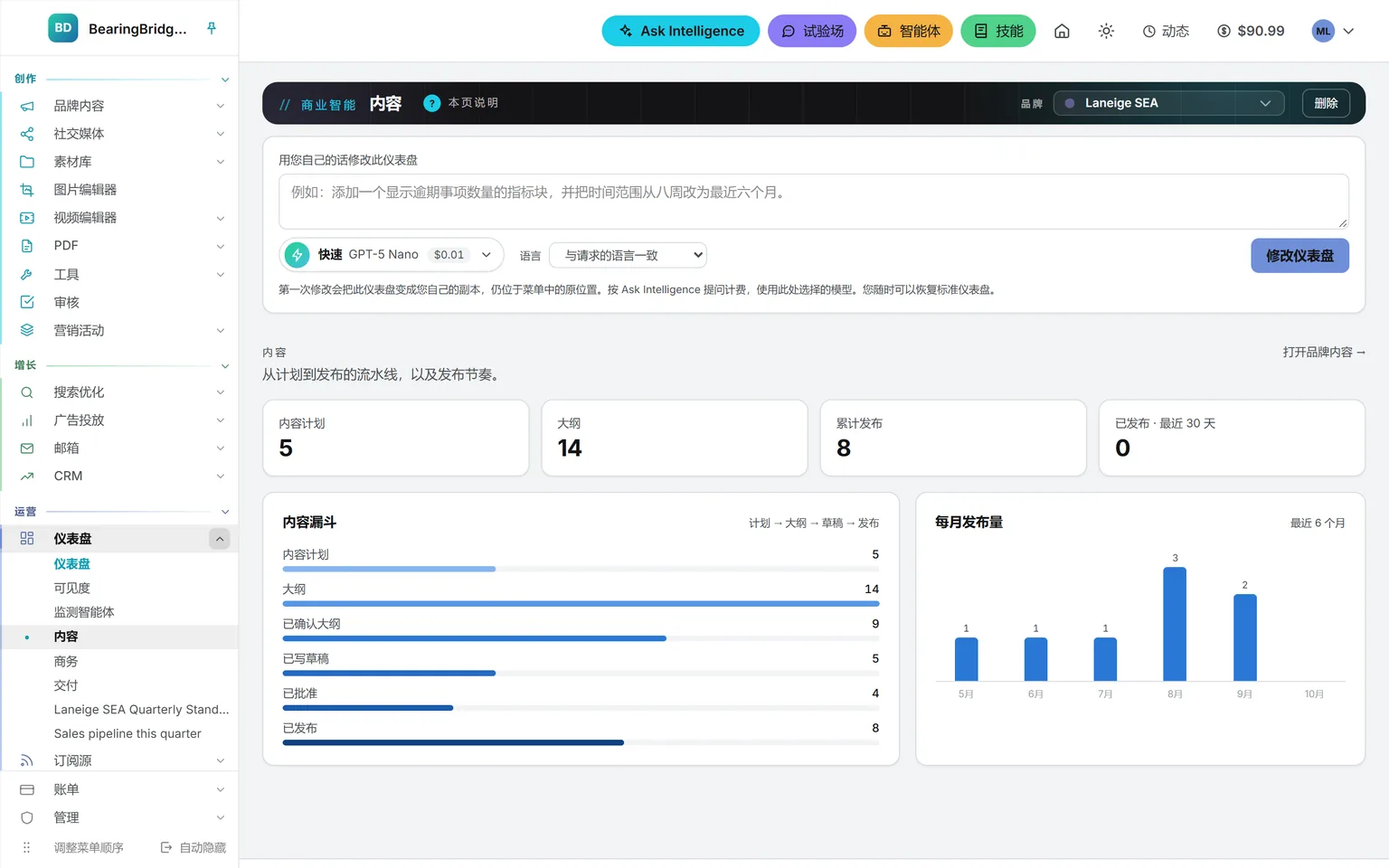Collapse the 仪表盘 section chevron

pyautogui.click(x=220, y=539)
